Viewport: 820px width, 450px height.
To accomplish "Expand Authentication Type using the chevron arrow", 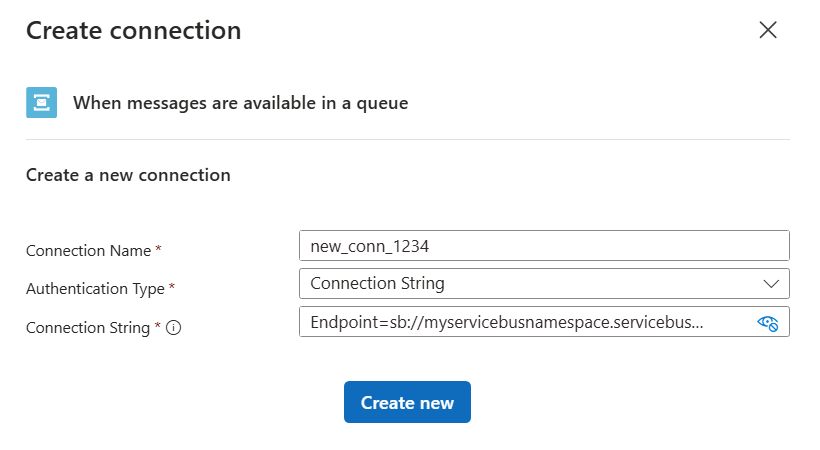I will 771,284.
